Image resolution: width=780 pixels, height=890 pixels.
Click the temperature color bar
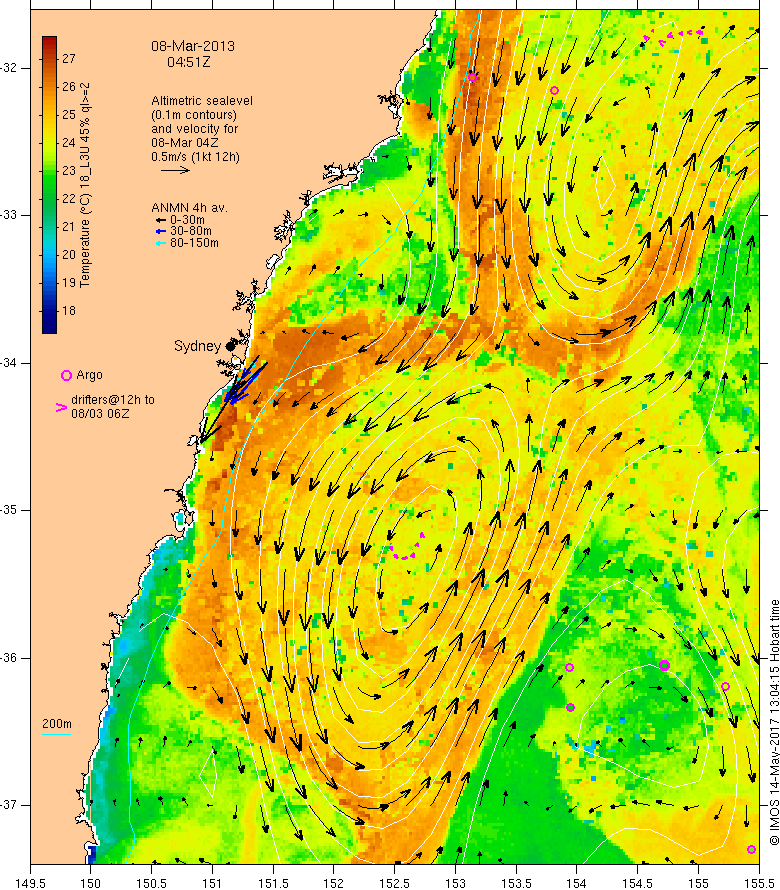(x=49, y=185)
